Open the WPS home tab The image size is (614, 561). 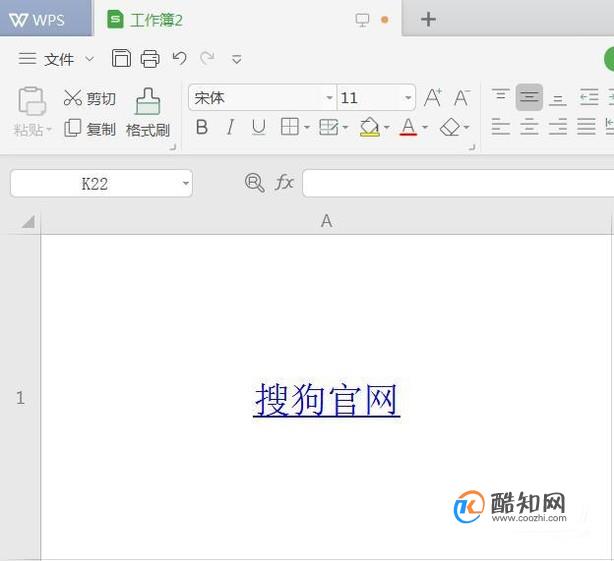45,18
